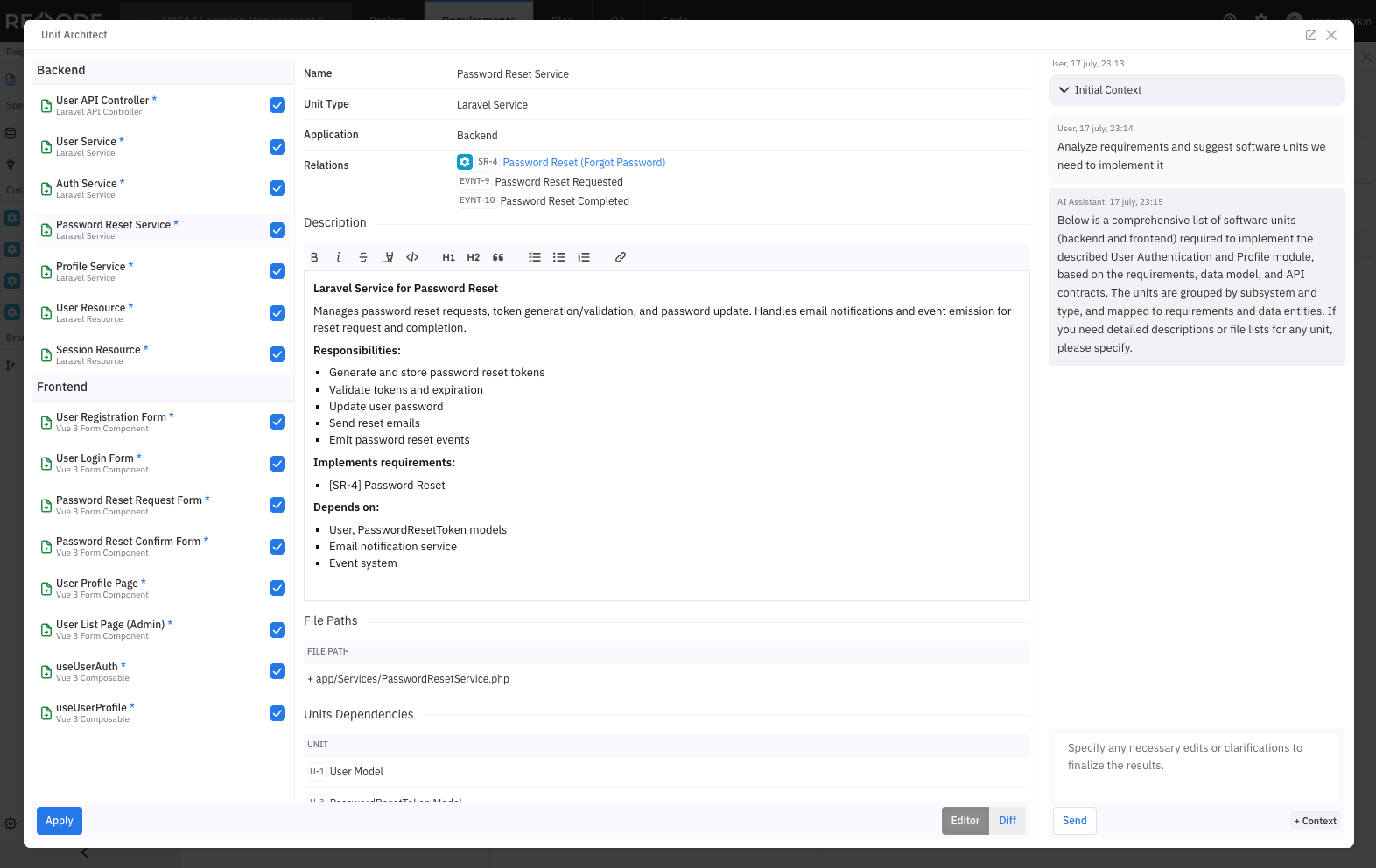The height and width of the screenshot is (868, 1376).
Task: Click User Profile Page file icon
Action: coord(46,589)
